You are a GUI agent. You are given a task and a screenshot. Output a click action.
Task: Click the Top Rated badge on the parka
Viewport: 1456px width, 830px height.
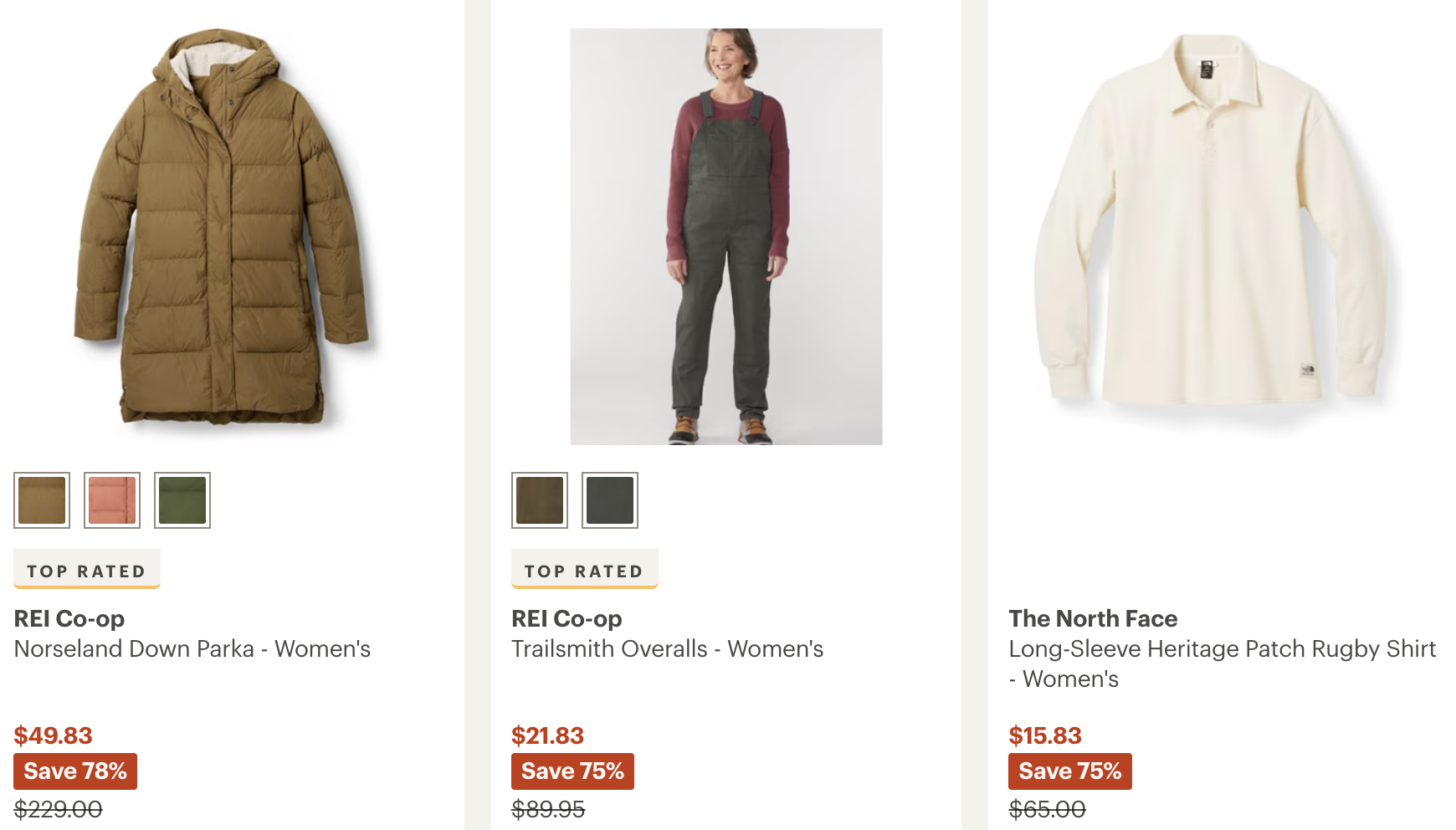coord(86,571)
